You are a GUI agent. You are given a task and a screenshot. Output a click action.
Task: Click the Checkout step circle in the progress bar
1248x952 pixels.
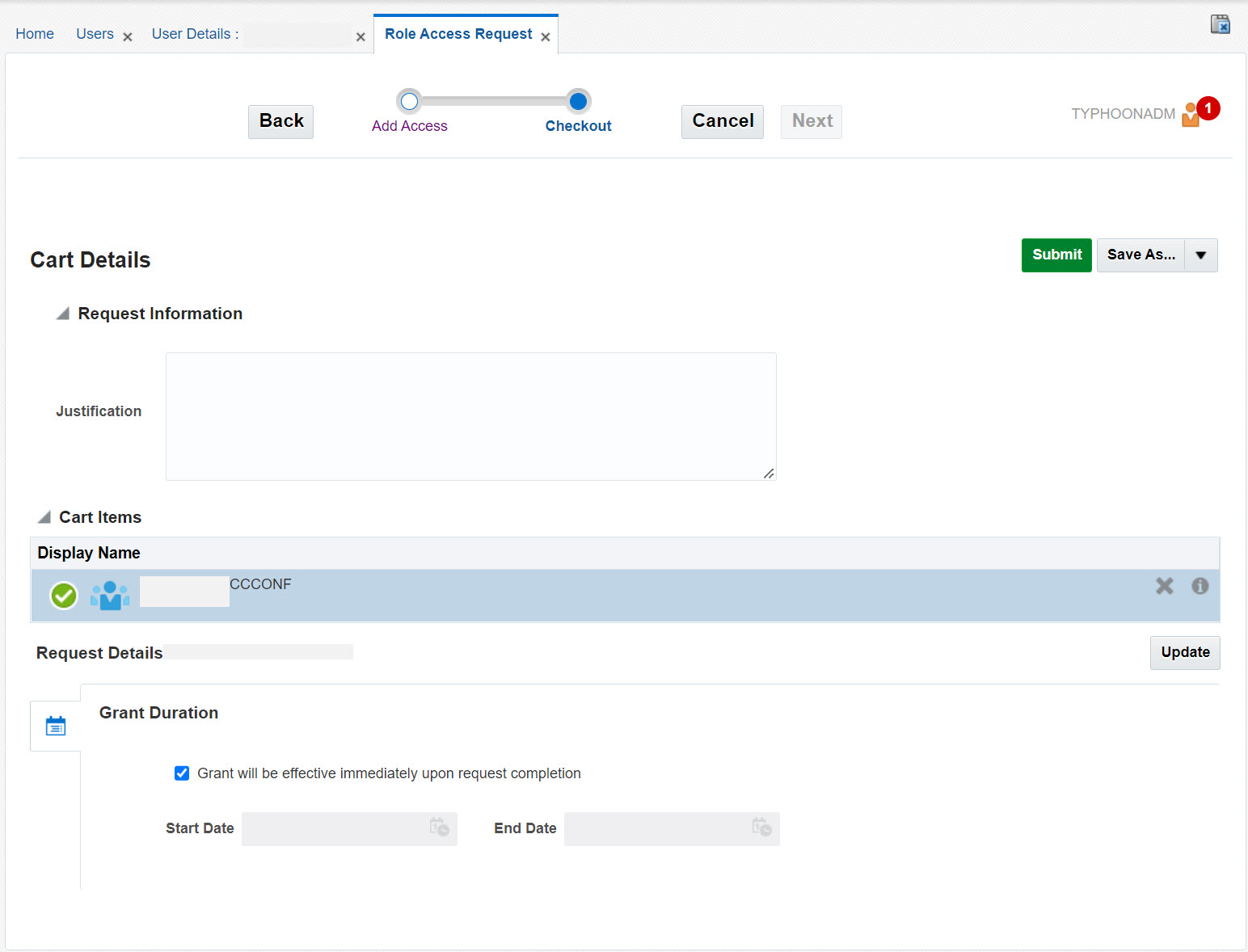(x=578, y=101)
